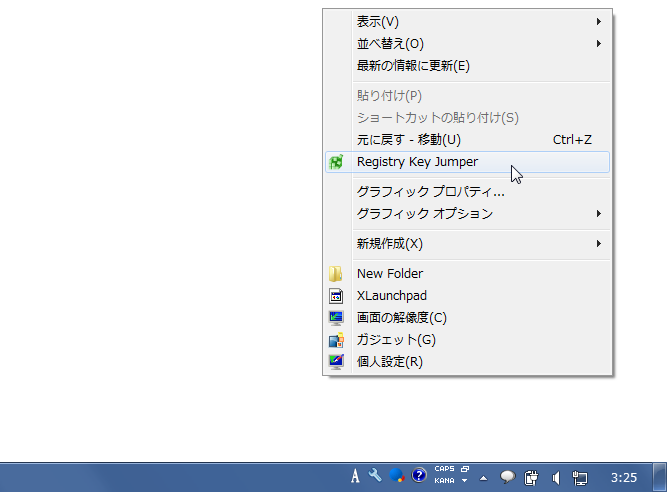Open 画面の解像度(C) settings
Viewport: 667px width, 492px height.
coord(467,318)
